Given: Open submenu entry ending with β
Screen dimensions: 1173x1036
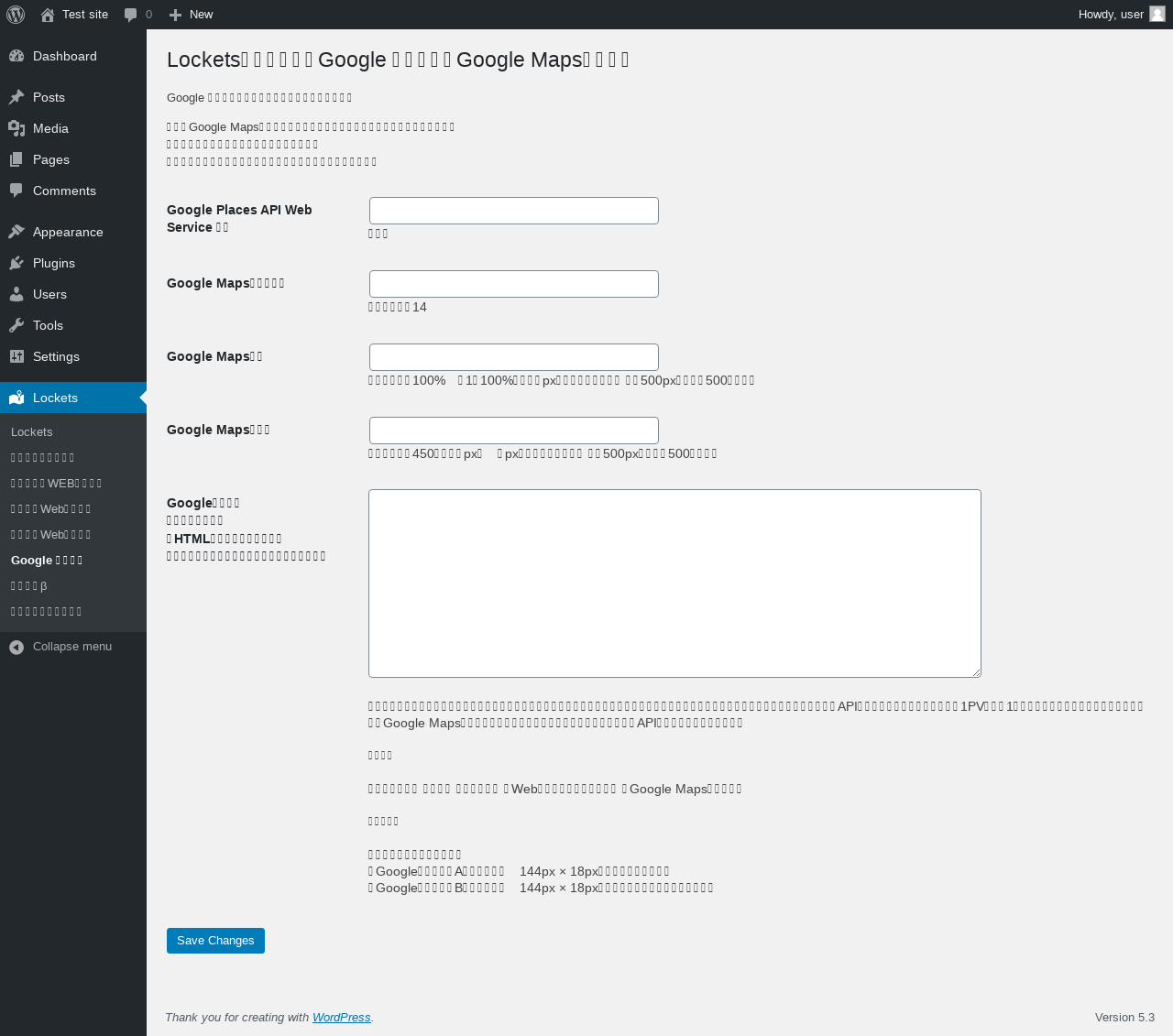Looking at the screenshot, I should coord(73,585).
